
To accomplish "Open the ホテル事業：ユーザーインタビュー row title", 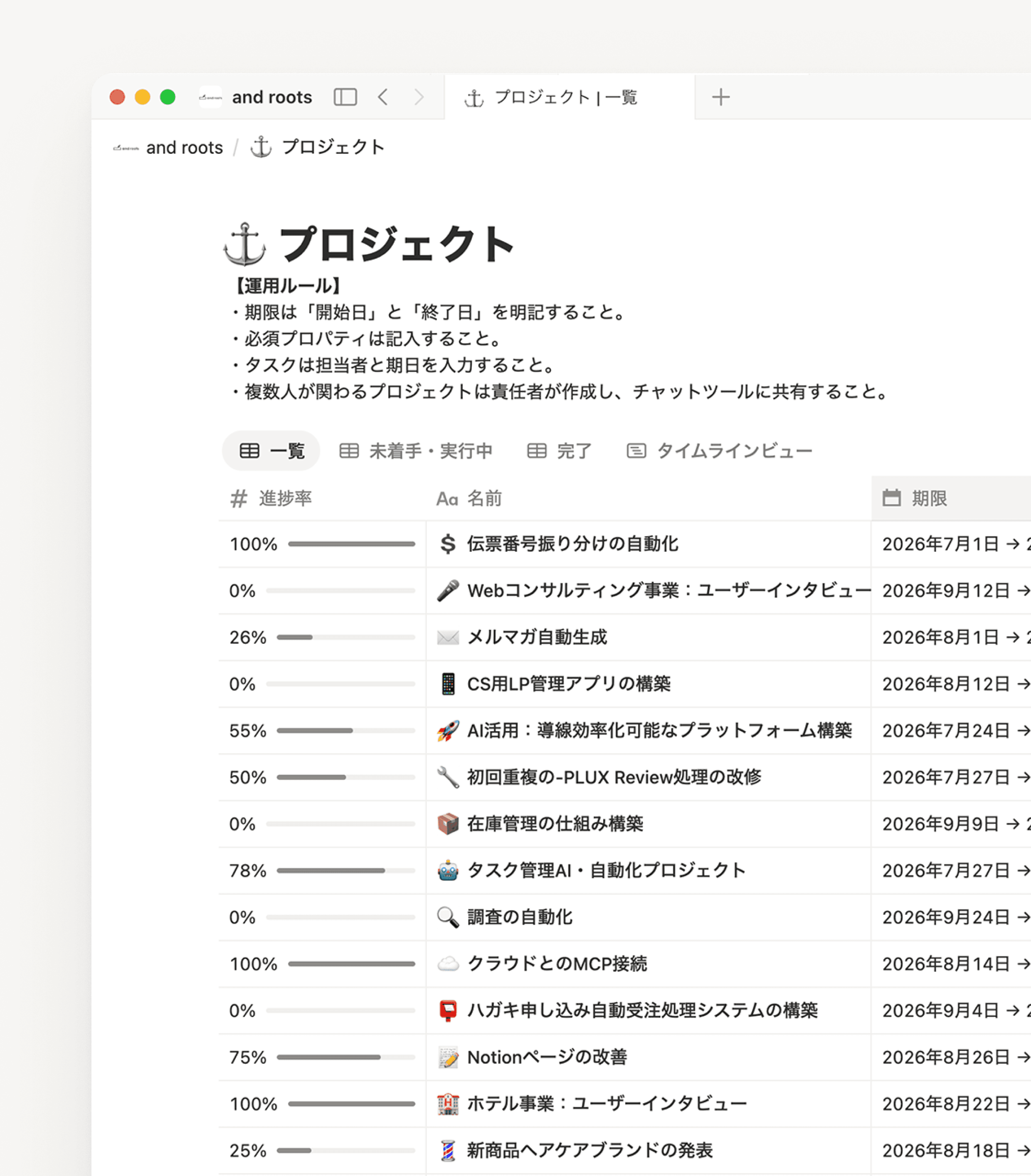I will [607, 1104].
